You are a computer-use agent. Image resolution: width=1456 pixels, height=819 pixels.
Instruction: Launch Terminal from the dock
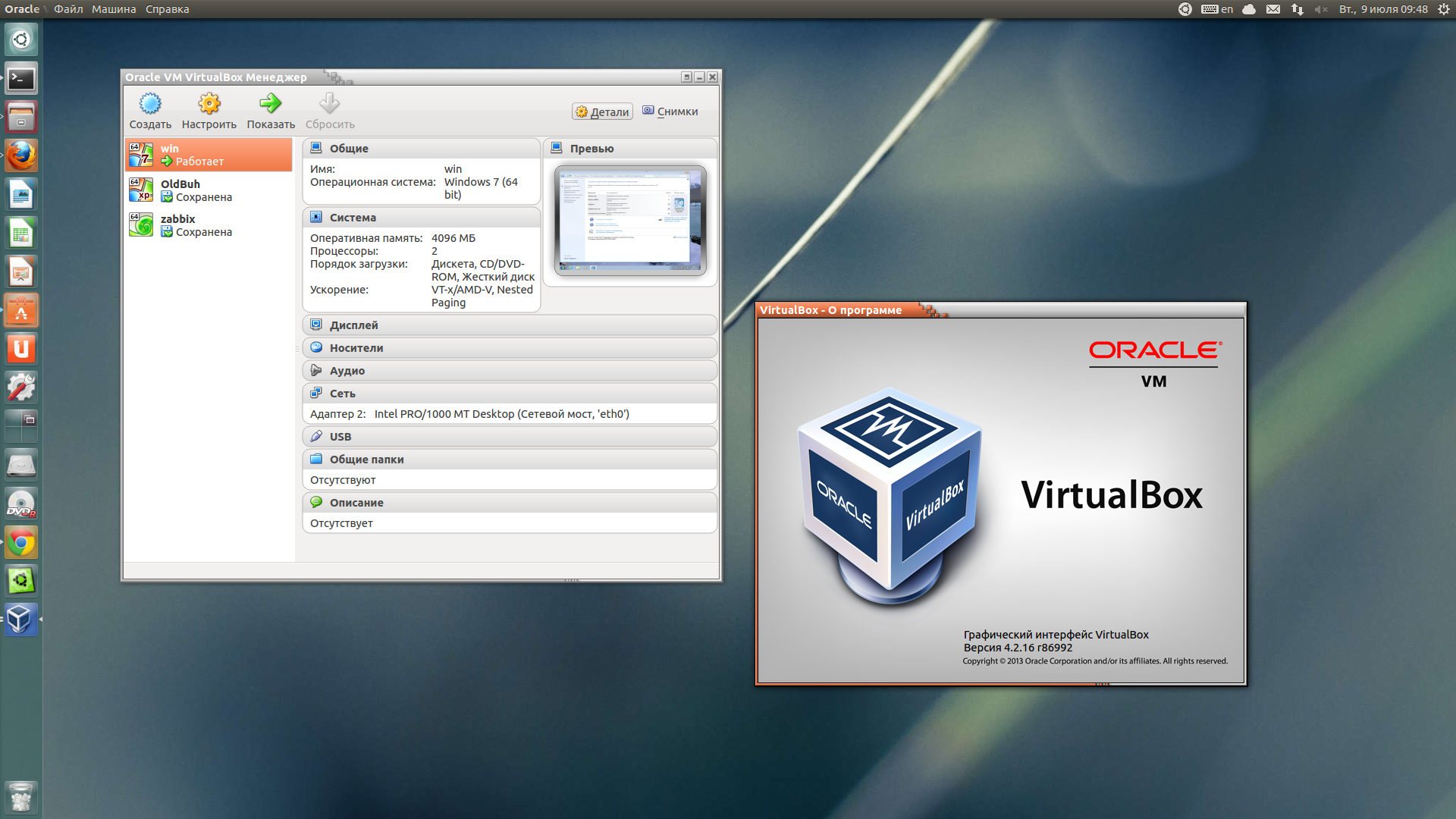click(x=21, y=78)
